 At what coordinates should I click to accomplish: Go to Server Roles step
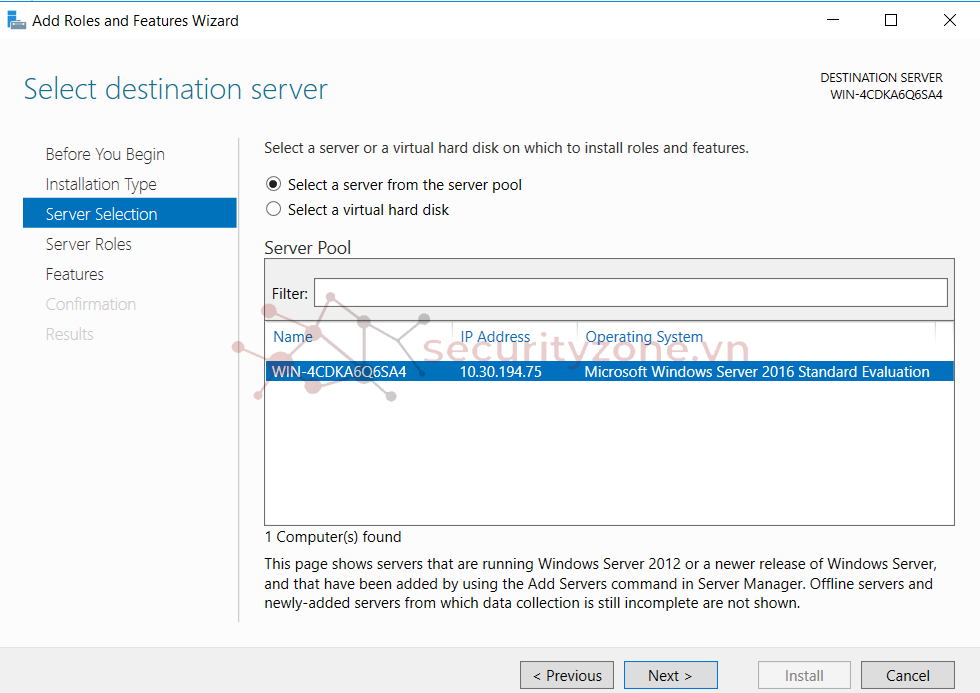[89, 244]
